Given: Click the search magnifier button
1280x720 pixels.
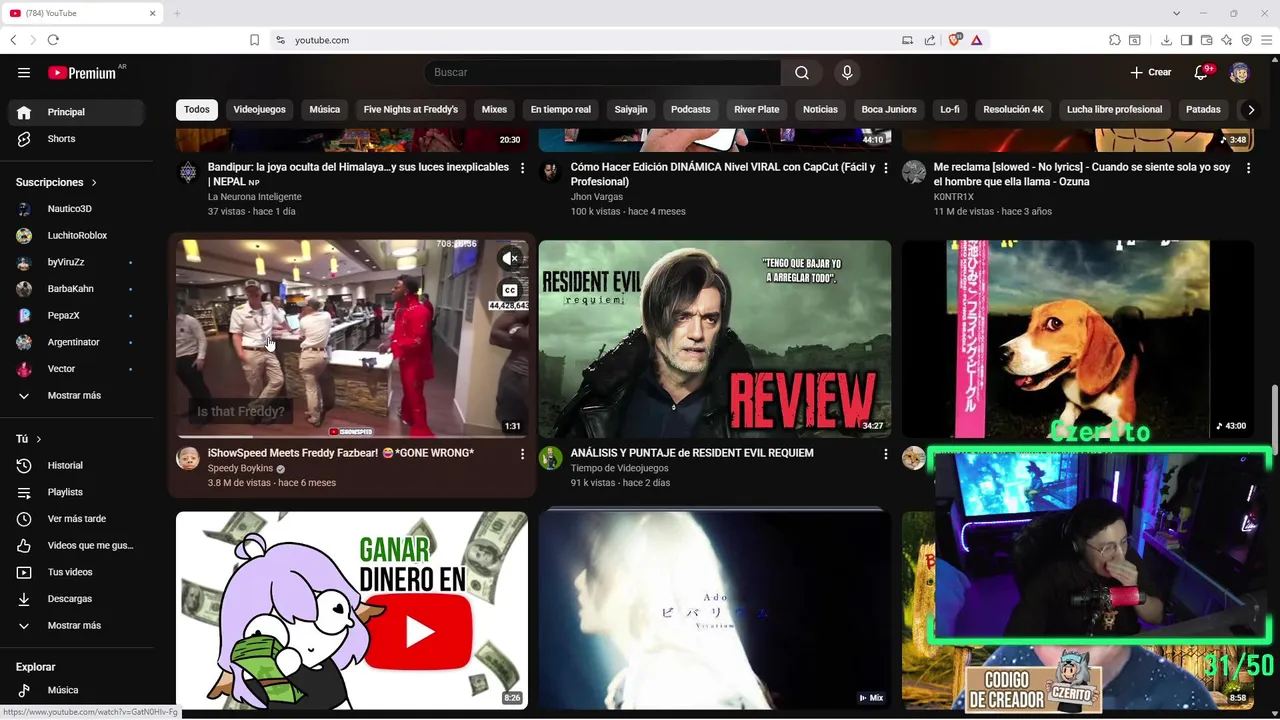Looking at the screenshot, I should [x=802, y=72].
